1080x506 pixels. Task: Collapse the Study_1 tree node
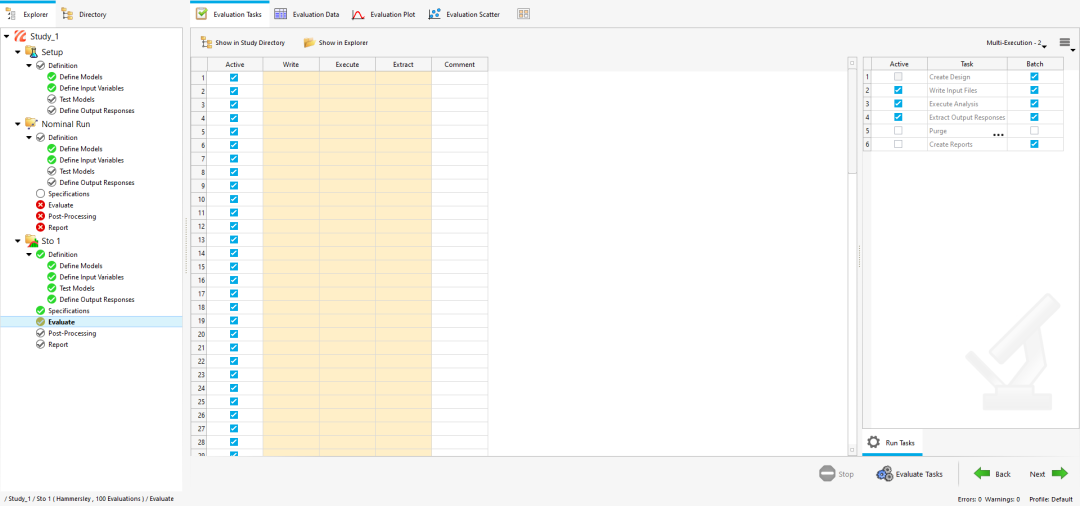click(x=7, y=36)
